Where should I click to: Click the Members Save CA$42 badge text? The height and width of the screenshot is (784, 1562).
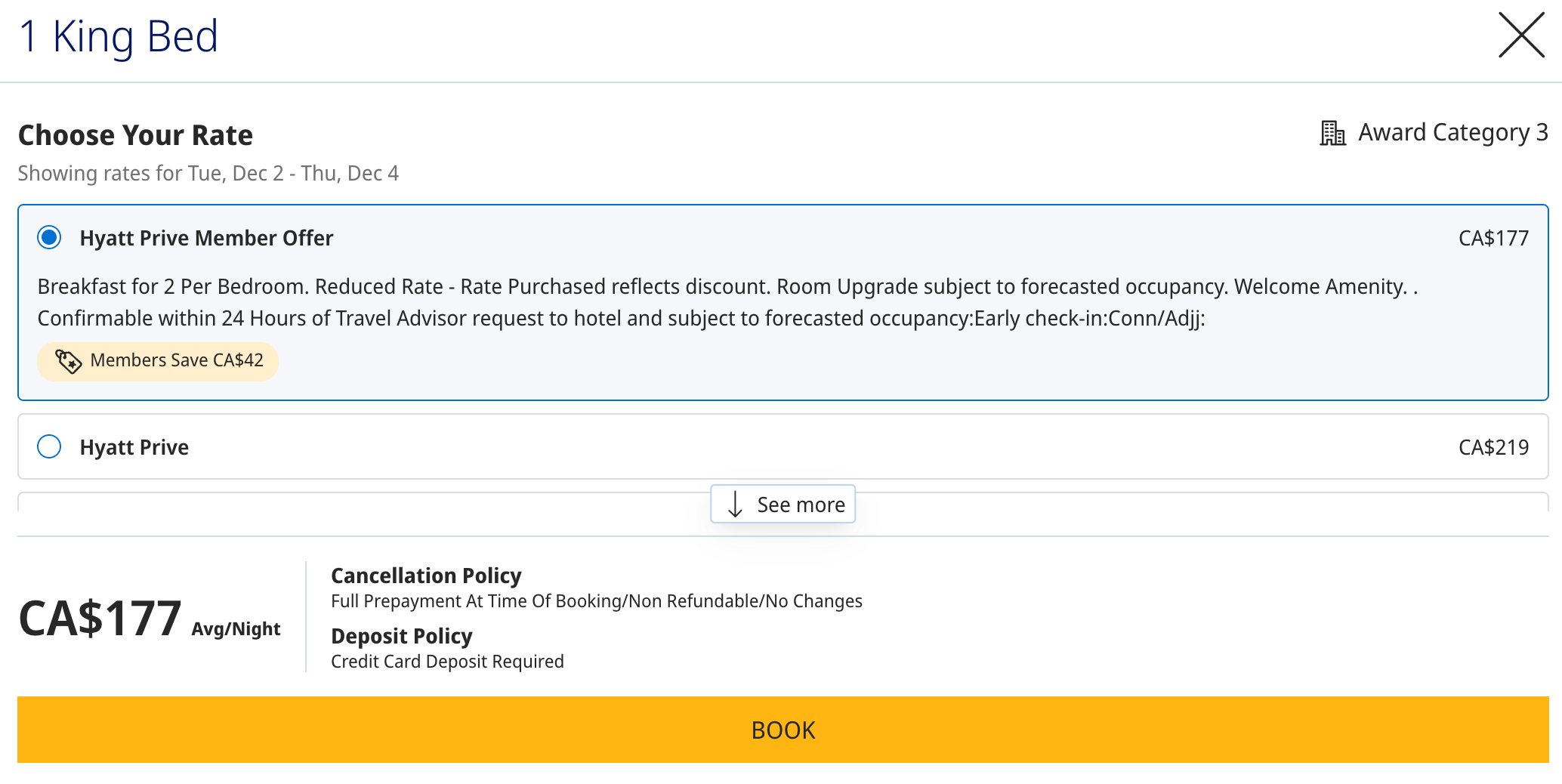pos(176,360)
